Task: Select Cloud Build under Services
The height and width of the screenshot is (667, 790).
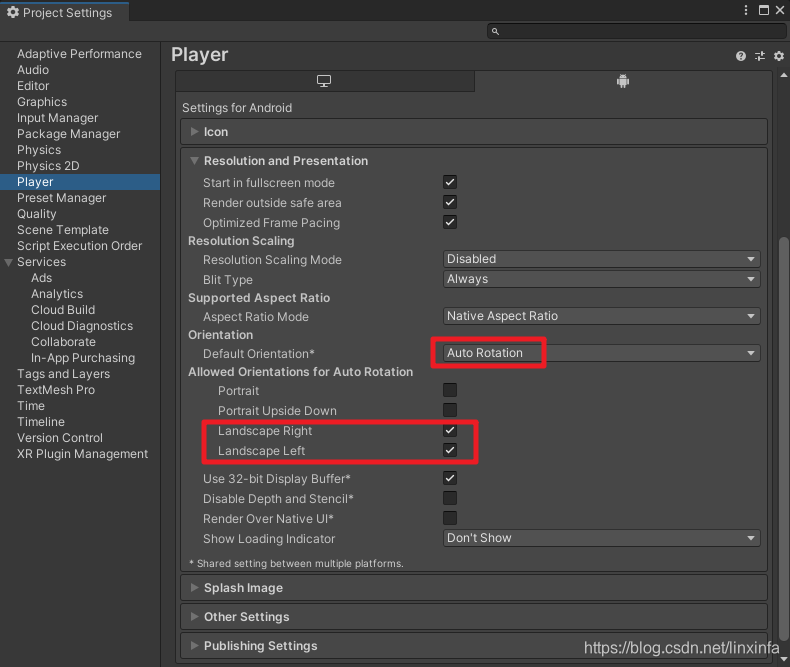Action: 63,310
